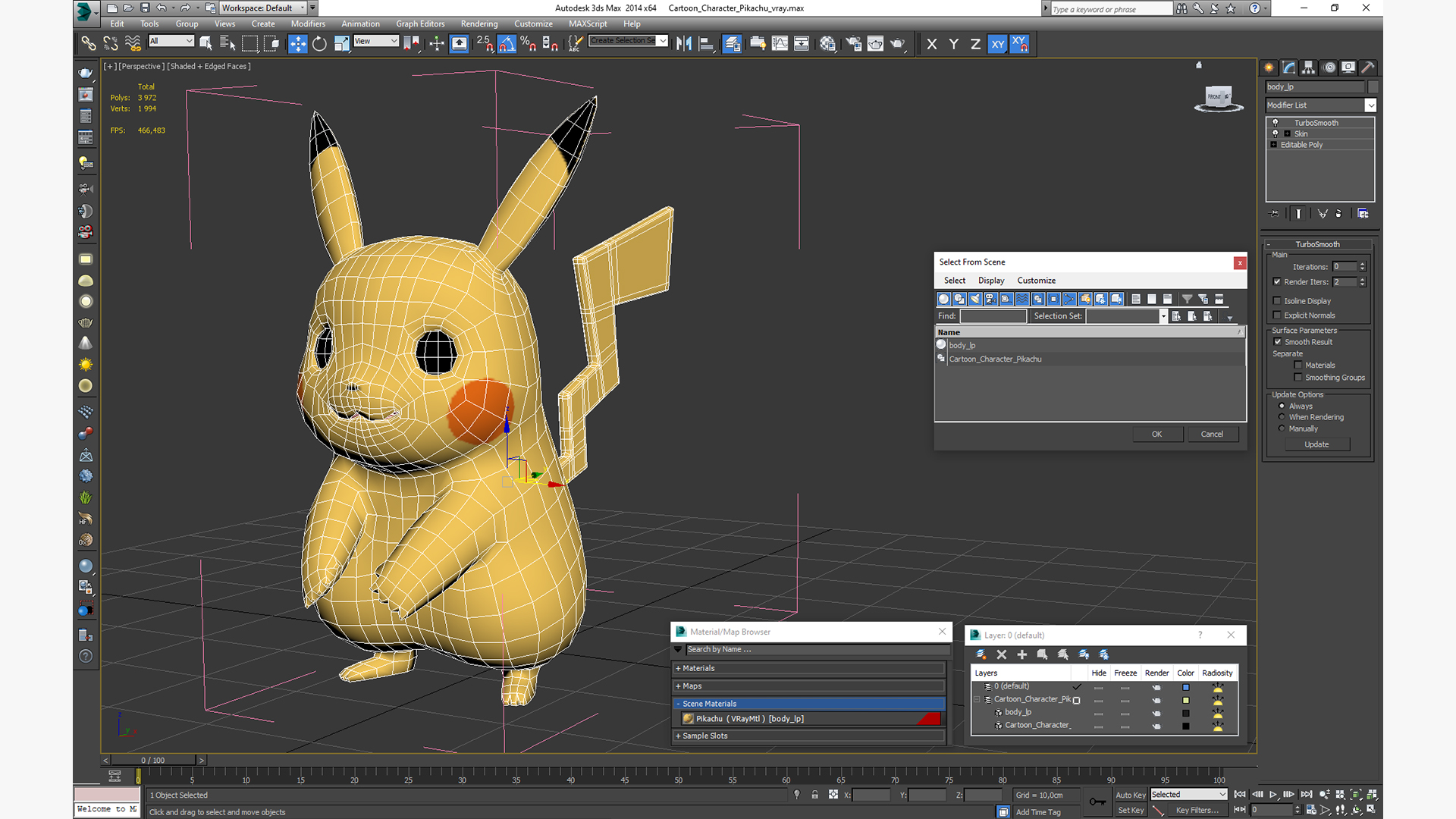Add selected objects to layer plus icon
Viewport: 1456px width, 819px height.
[x=1021, y=654]
